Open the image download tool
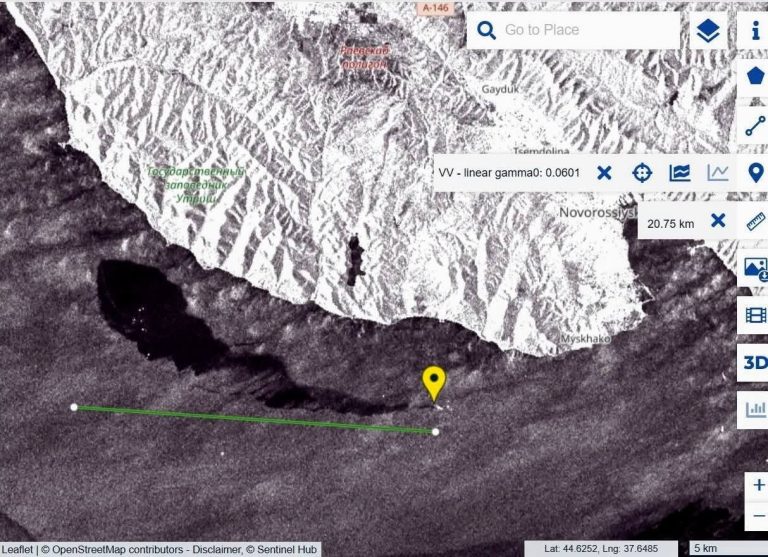The width and height of the screenshot is (768, 557). [x=755, y=269]
